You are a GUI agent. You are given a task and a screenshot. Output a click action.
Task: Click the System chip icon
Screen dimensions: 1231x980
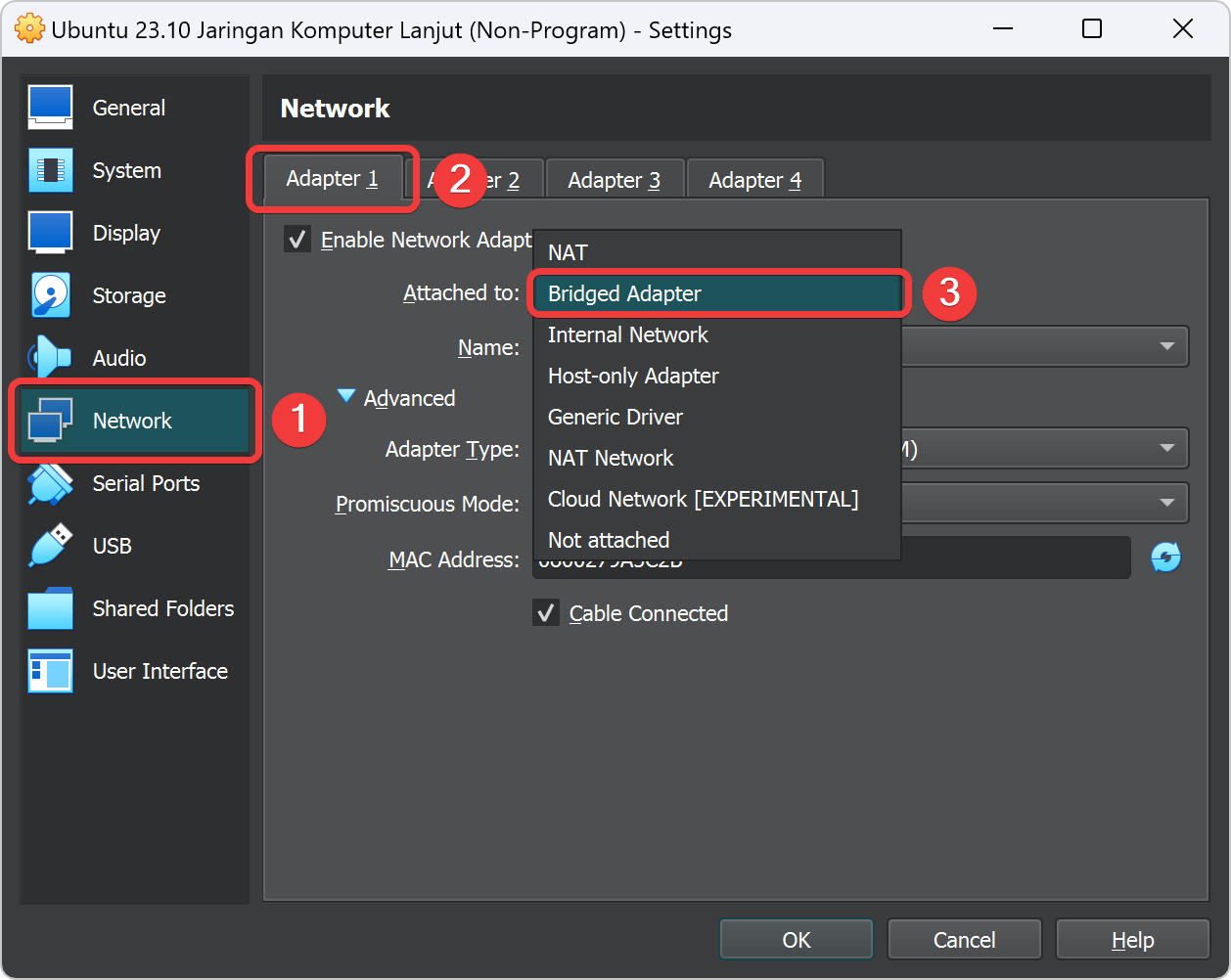click(x=50, y=170)
